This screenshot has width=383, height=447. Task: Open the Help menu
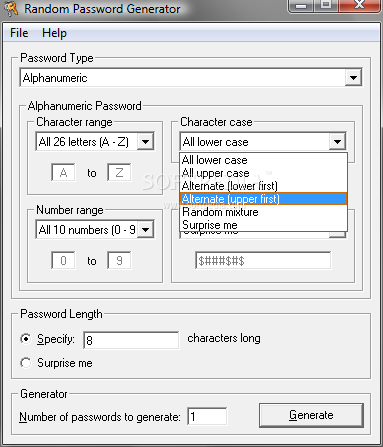[x=54, y=33]
